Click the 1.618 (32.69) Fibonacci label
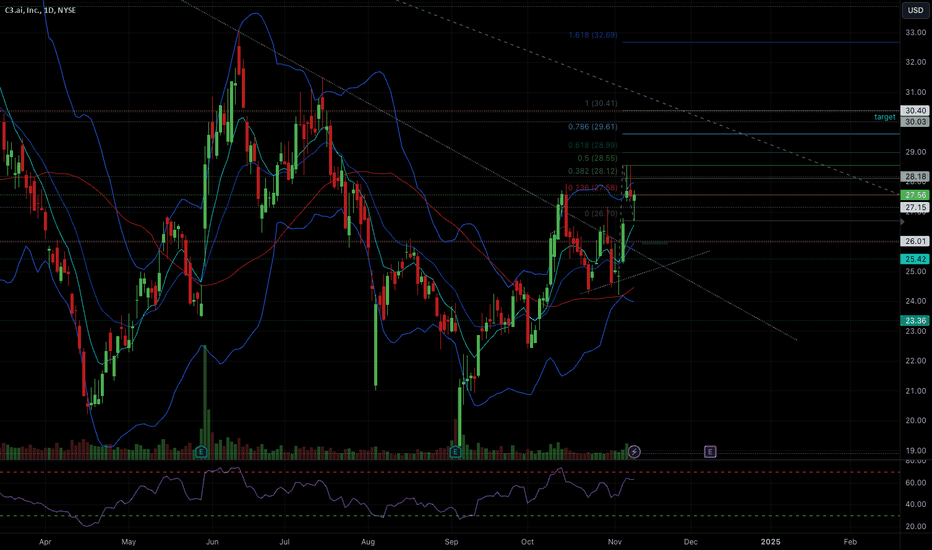Viewport: 932px width, 550px height. (593, 35)
